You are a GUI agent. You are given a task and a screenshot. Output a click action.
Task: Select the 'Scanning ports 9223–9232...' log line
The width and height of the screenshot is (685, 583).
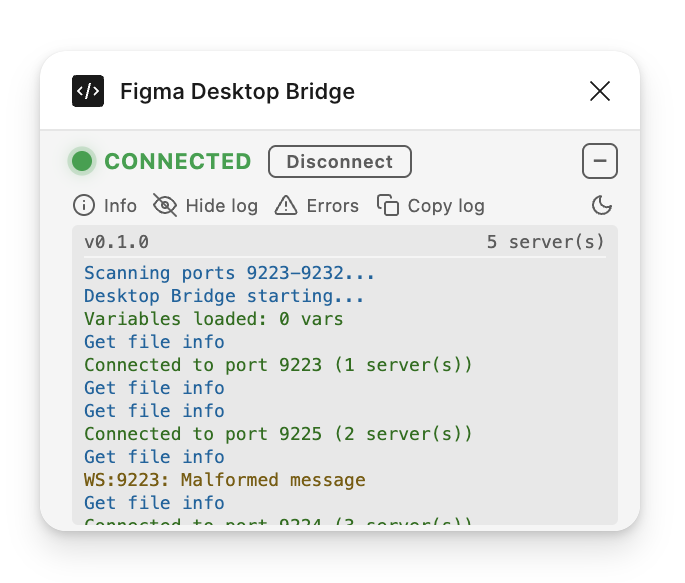[230, 273]
